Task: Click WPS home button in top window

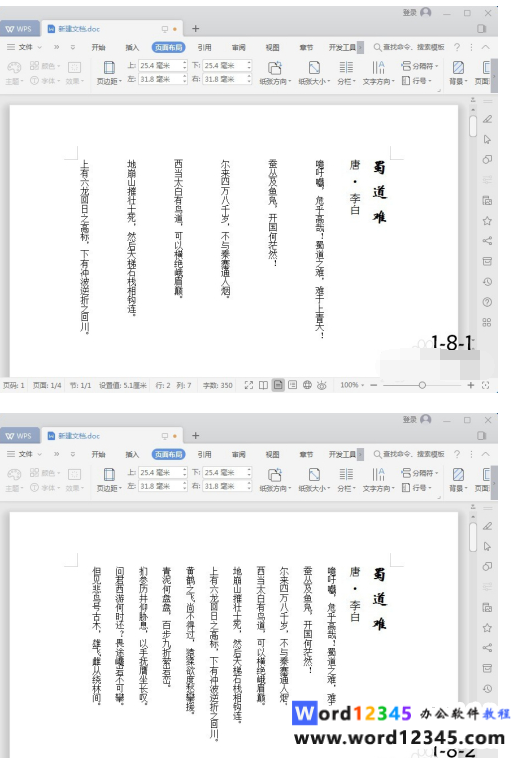Action: tap(18, 29)
